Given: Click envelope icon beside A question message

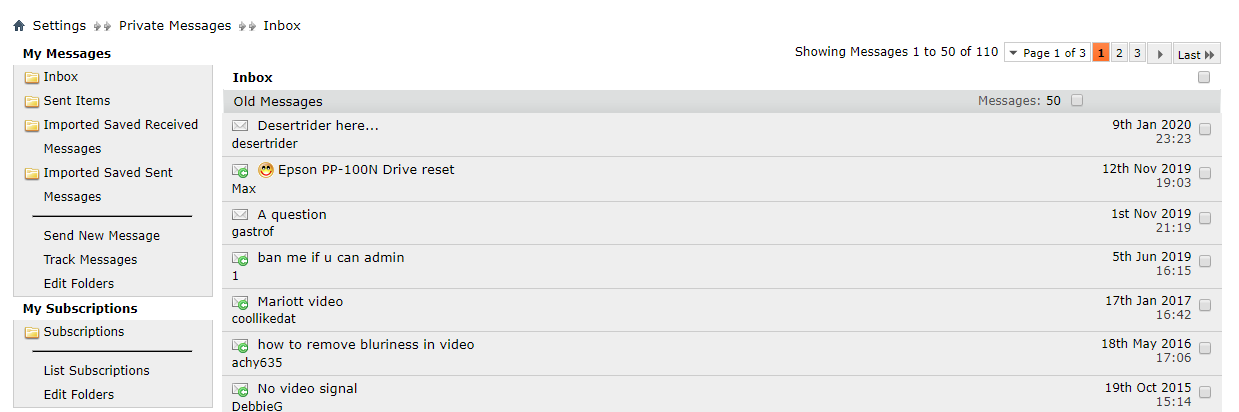Looking at the screenshot, I should click(x=240, y=215).
